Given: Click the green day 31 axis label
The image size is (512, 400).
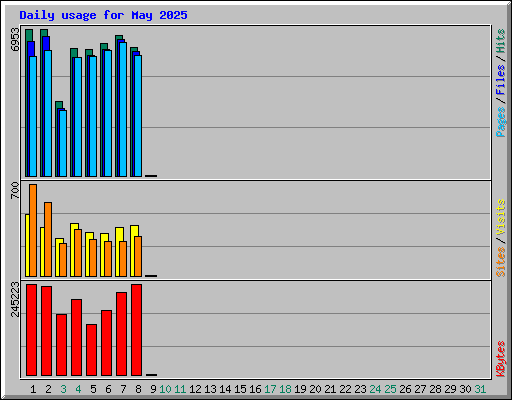Looking at the screenshot, I should pyautogui.click(x=480, y=389).
